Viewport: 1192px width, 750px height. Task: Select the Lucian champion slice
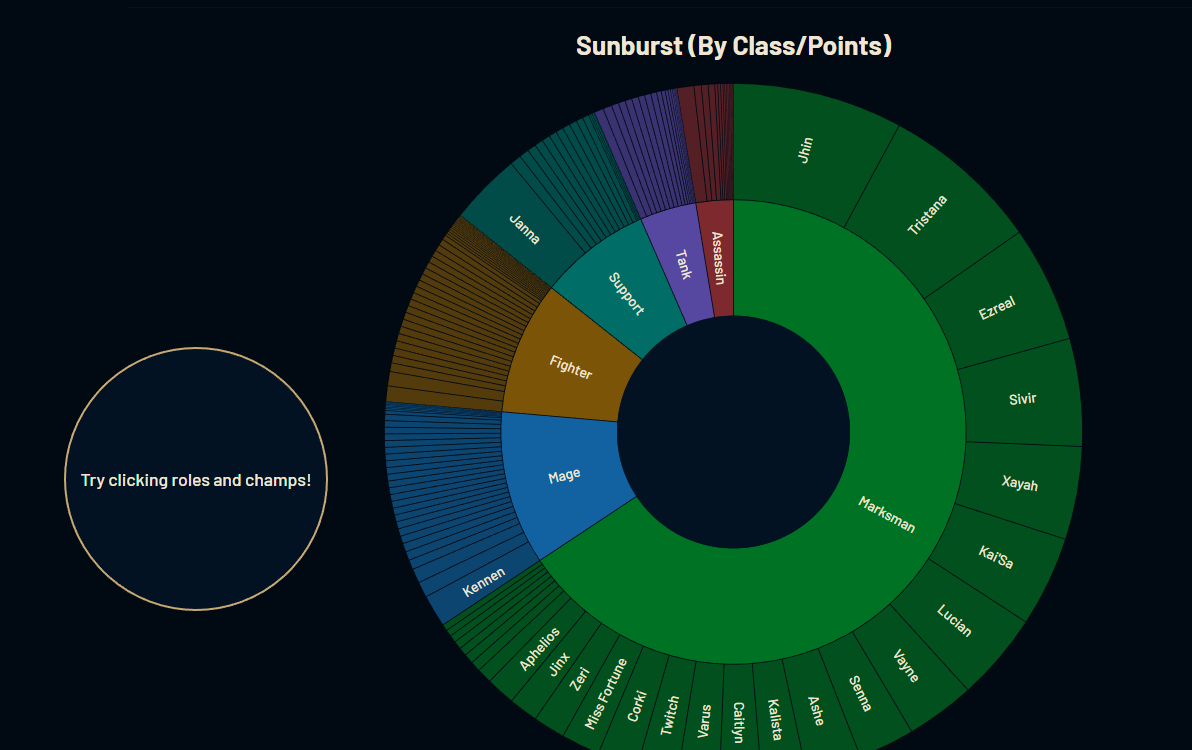pyautogui.click(x=955, y=620)
